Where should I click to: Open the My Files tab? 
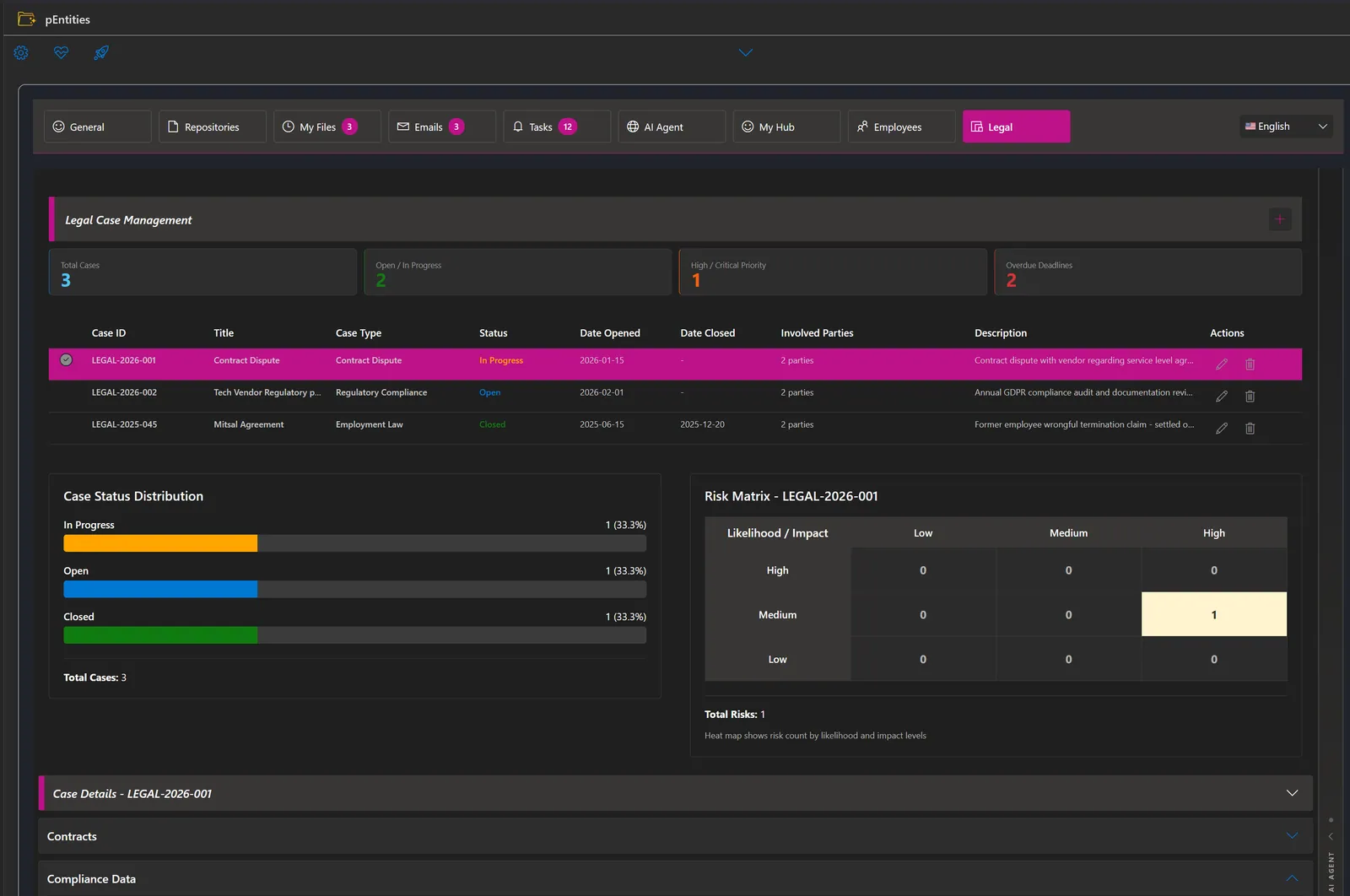tap(327, 127)
